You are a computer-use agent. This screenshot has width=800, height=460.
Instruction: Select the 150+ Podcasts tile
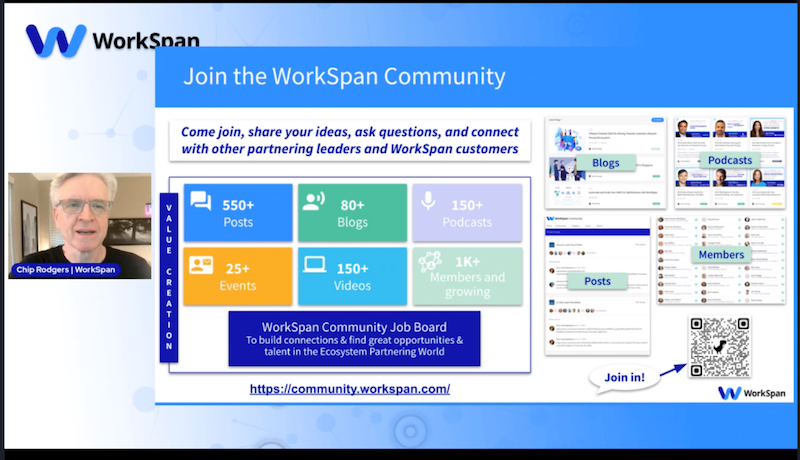[467, 213]
